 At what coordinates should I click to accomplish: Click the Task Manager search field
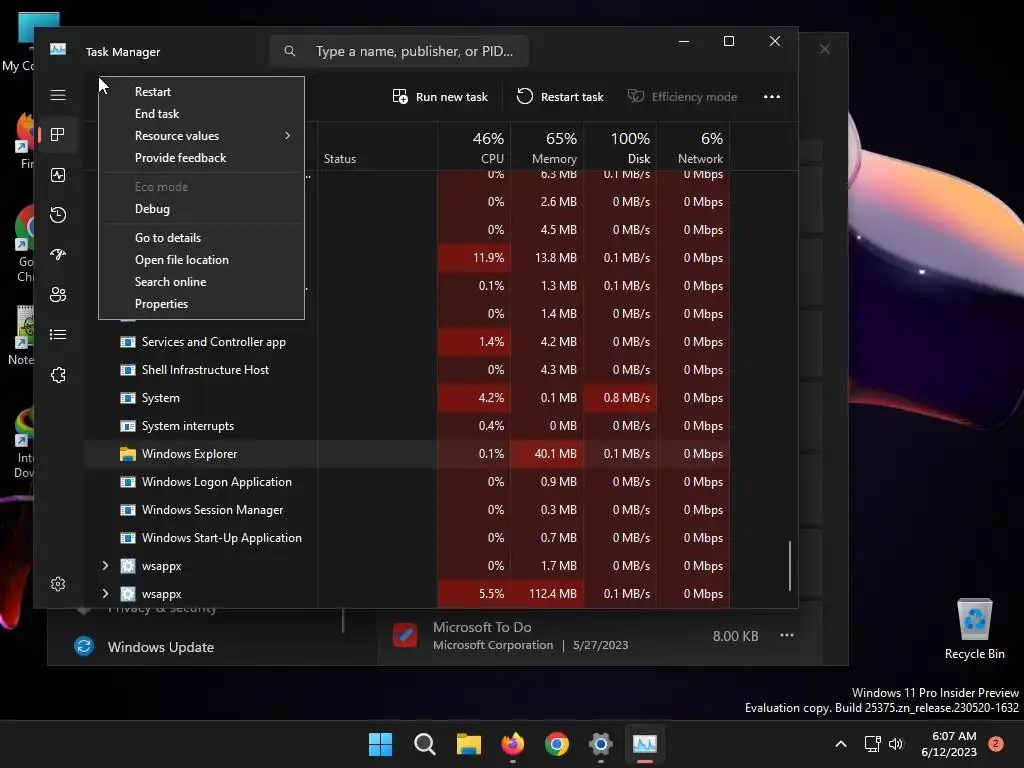pos(399,51)
